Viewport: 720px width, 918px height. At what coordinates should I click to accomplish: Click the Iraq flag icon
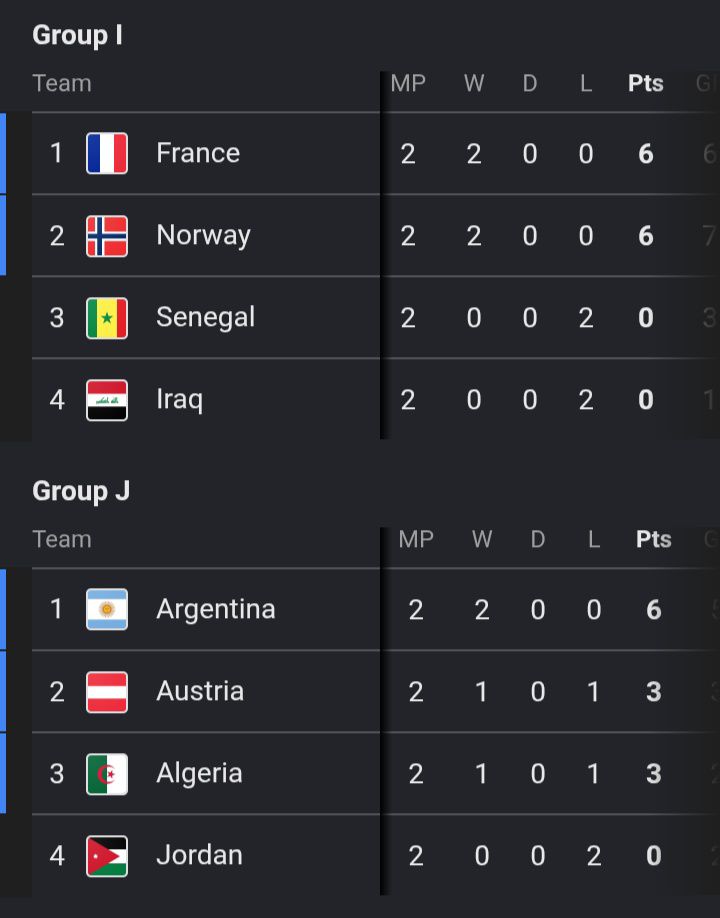pos(107,400)
